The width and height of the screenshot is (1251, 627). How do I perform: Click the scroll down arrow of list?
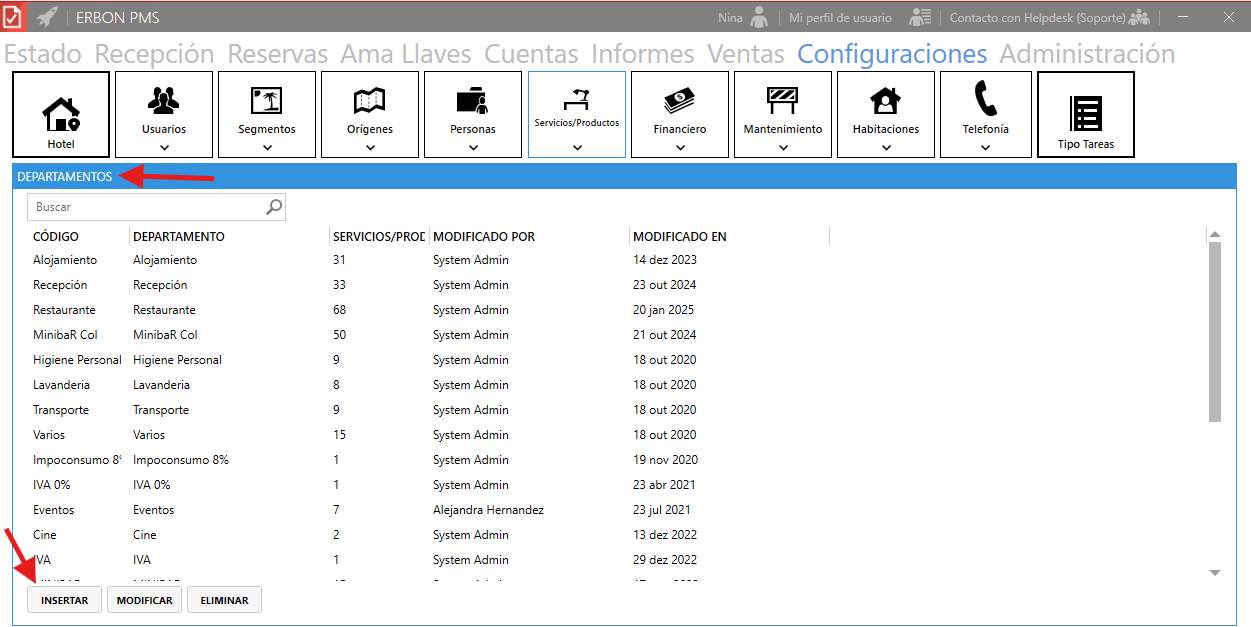pyautogui.click(x=1215, y=573)
